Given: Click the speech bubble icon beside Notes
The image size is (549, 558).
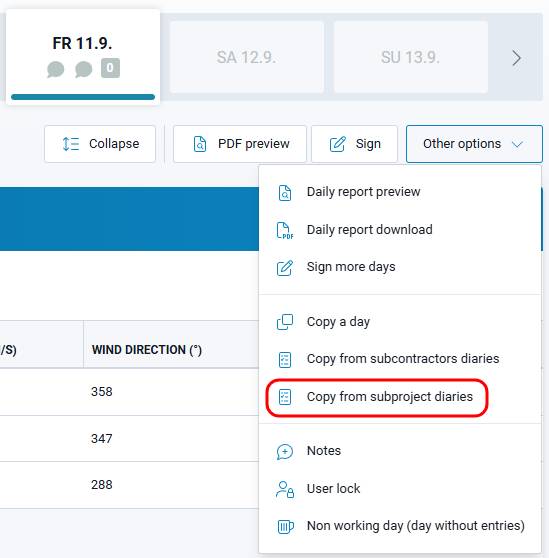Looking at the screenshot, I should [x=285, y=452].
